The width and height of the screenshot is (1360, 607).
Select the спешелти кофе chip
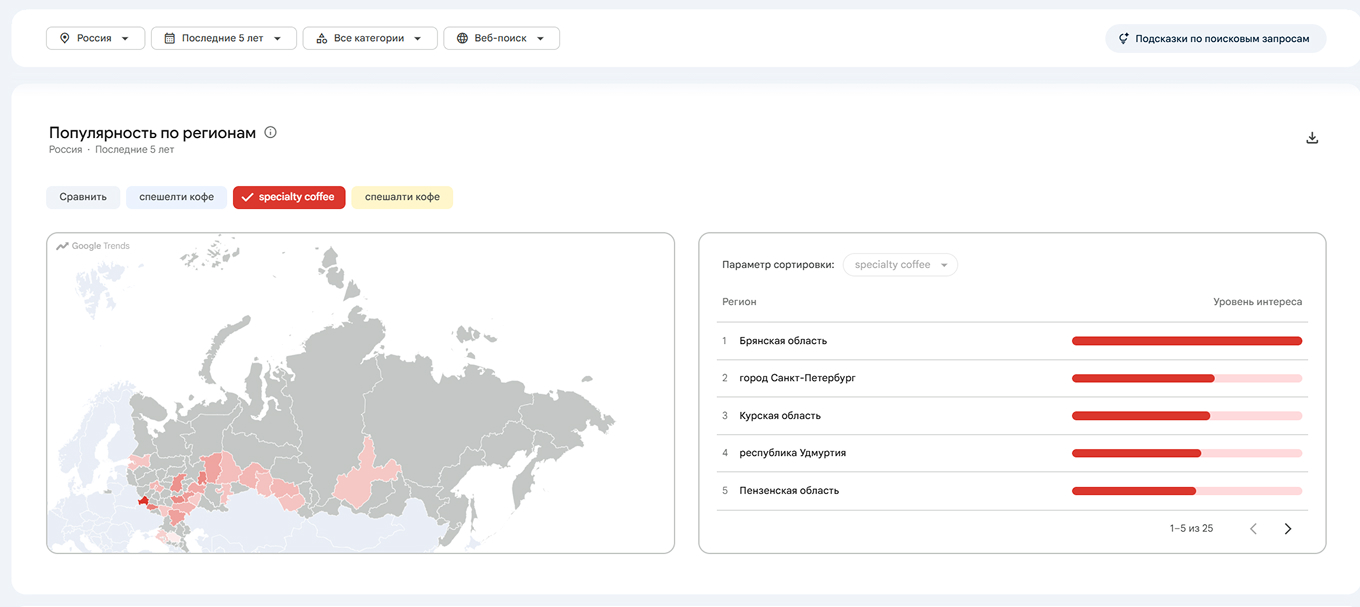point(176,197)
